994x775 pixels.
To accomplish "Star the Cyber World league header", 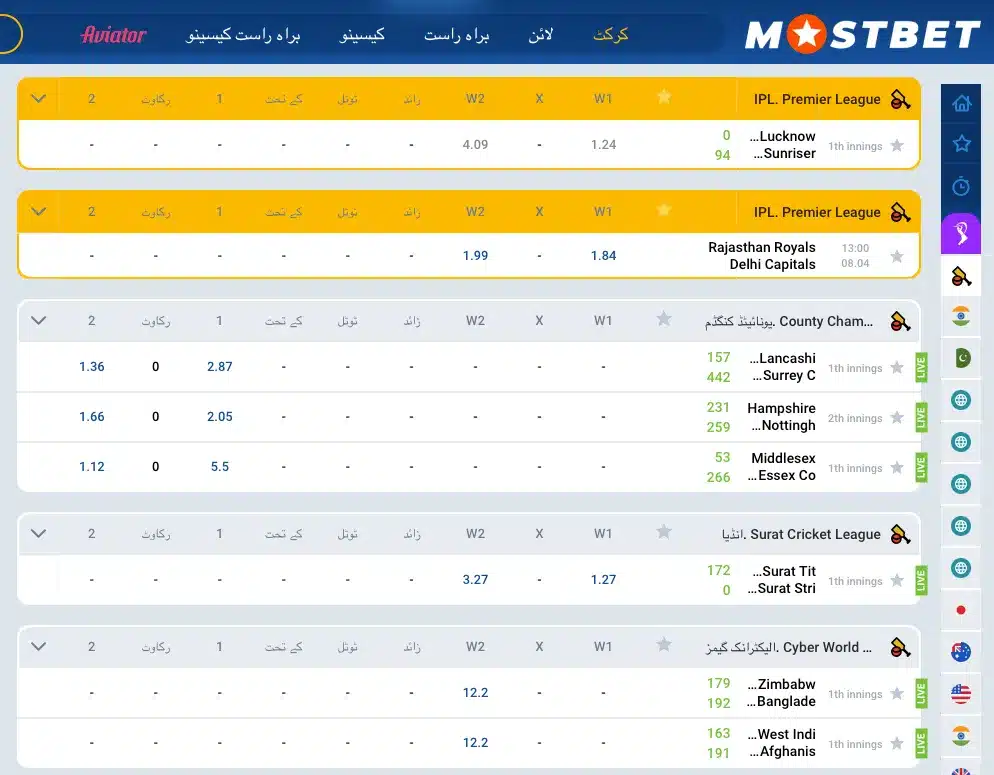I will [x=664, y=644].
